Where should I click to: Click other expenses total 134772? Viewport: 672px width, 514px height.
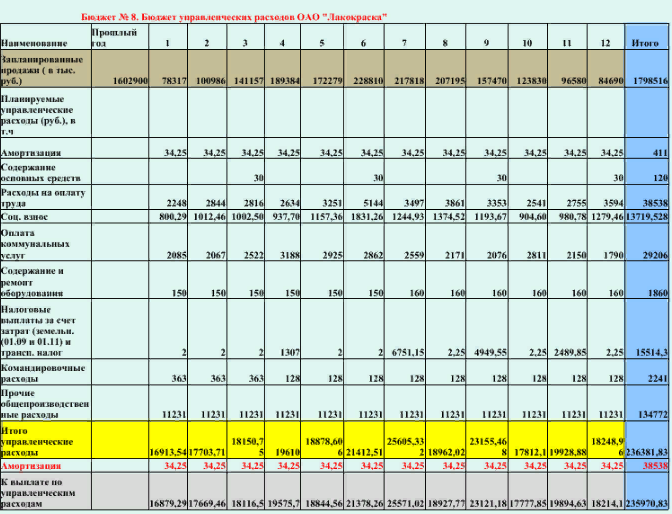[x=652, y=415]
